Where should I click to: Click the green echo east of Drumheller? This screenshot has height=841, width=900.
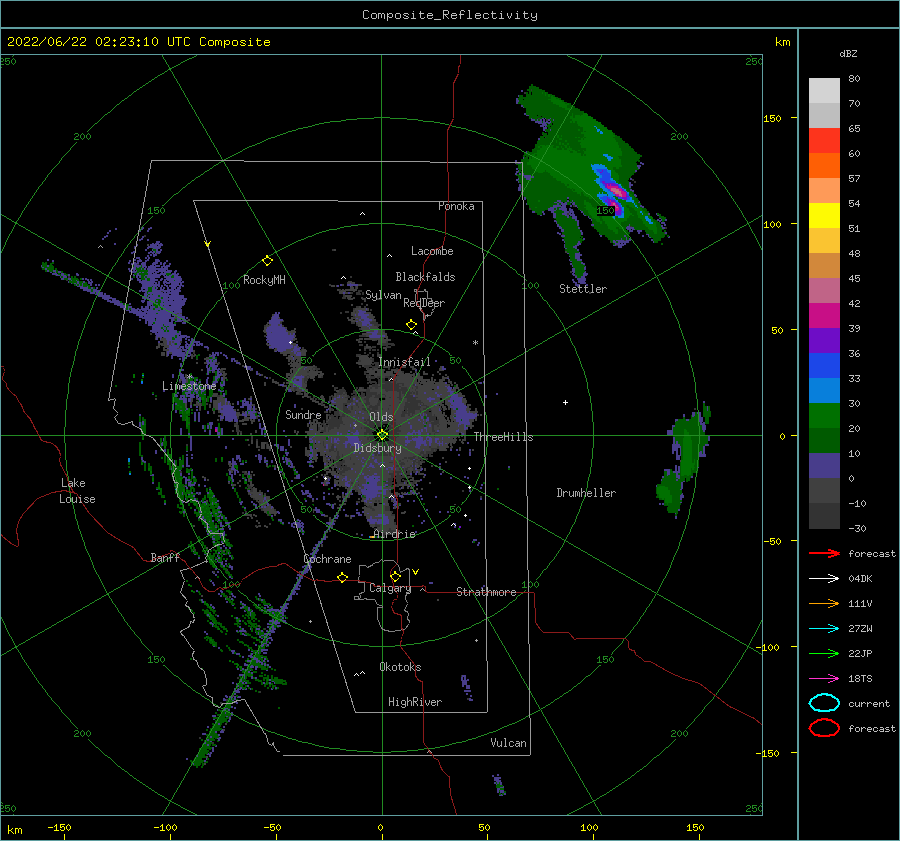(684, 458)
